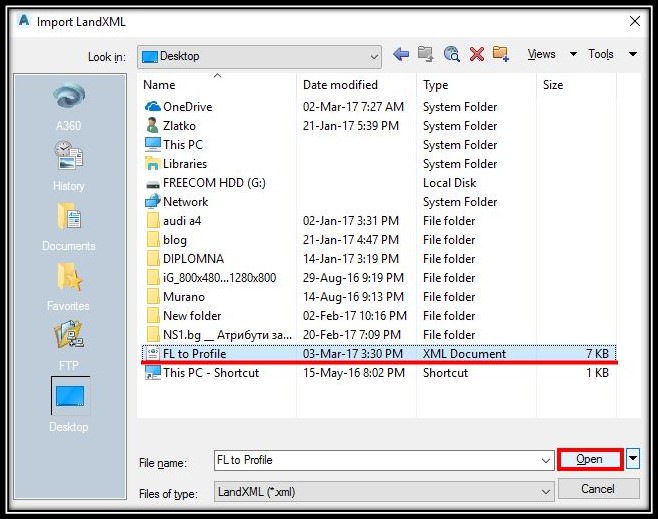The image size is (658, 519).
Task: Click the XML Document type cell
Action: pyautogui.click(x=465, y=354)
